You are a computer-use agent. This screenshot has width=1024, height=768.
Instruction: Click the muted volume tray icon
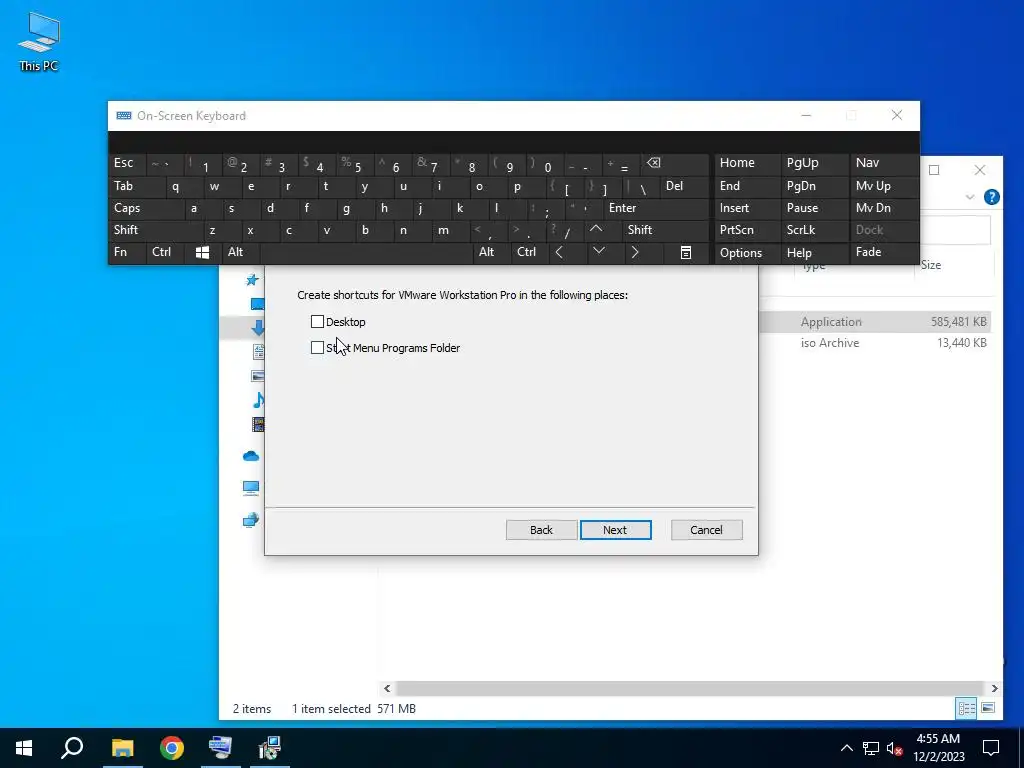894,748
